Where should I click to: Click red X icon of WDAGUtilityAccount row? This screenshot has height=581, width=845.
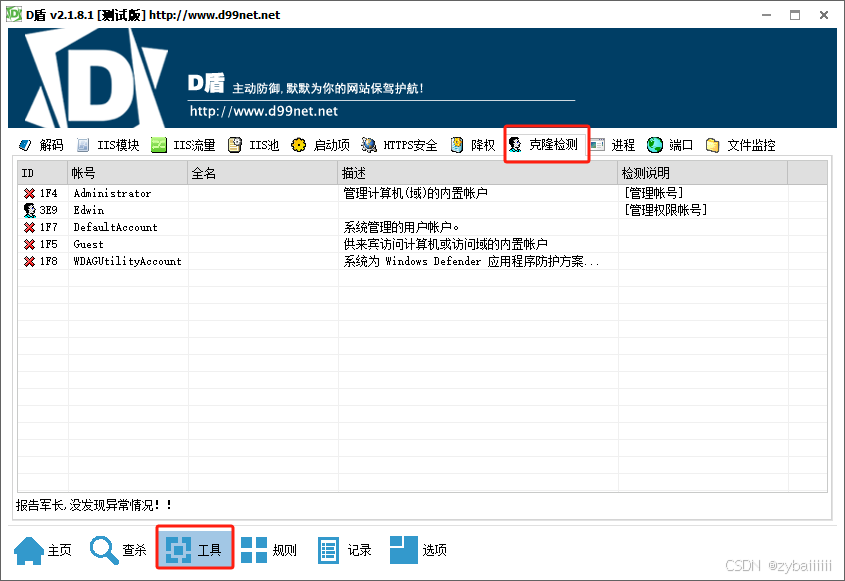click(30, 261)
